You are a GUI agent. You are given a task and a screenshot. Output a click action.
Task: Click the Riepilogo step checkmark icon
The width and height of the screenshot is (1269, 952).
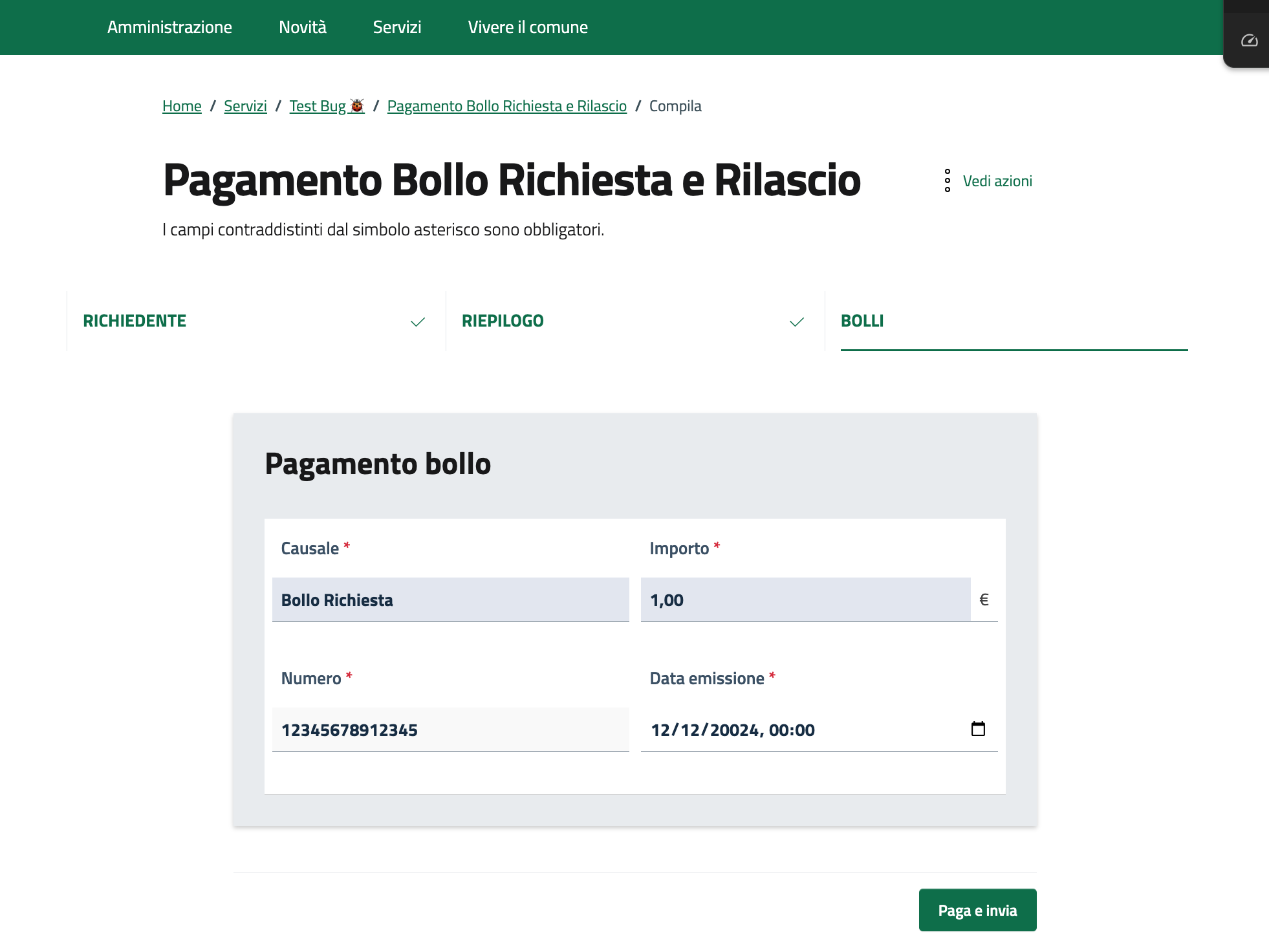(797, 321)
